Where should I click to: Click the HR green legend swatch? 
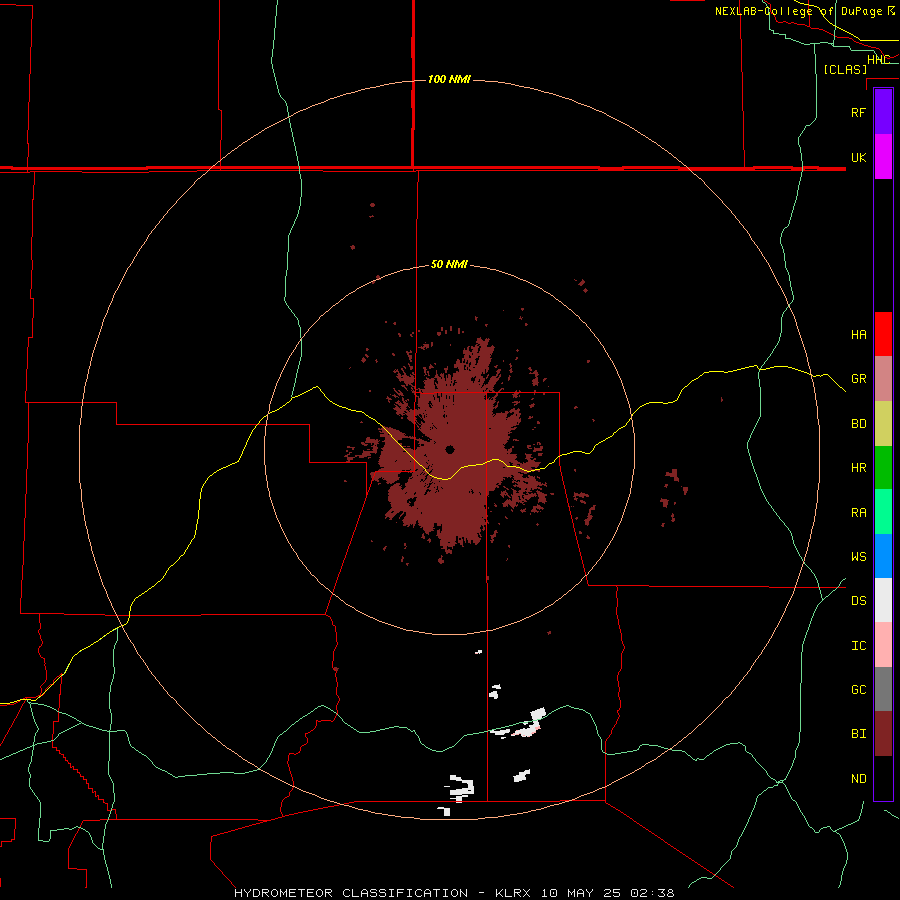[883, 468]
